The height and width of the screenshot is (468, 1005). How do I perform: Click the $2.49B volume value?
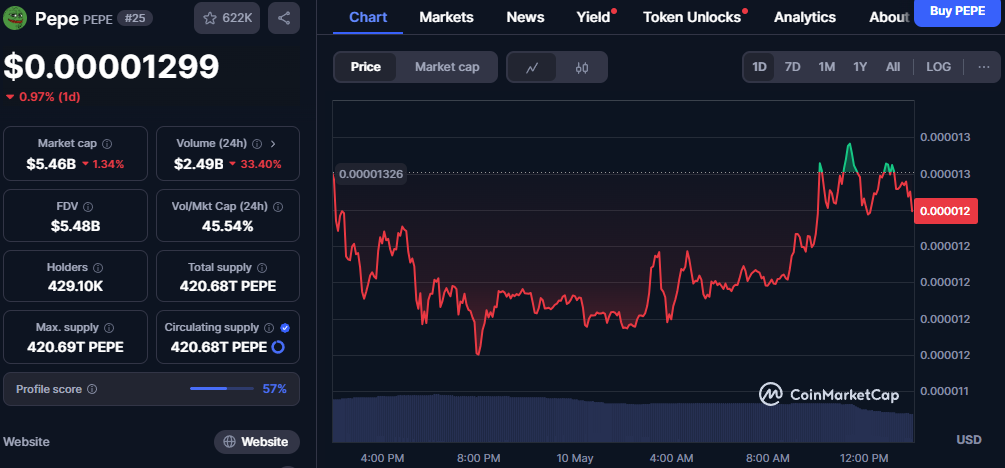[x=198, y=163]
